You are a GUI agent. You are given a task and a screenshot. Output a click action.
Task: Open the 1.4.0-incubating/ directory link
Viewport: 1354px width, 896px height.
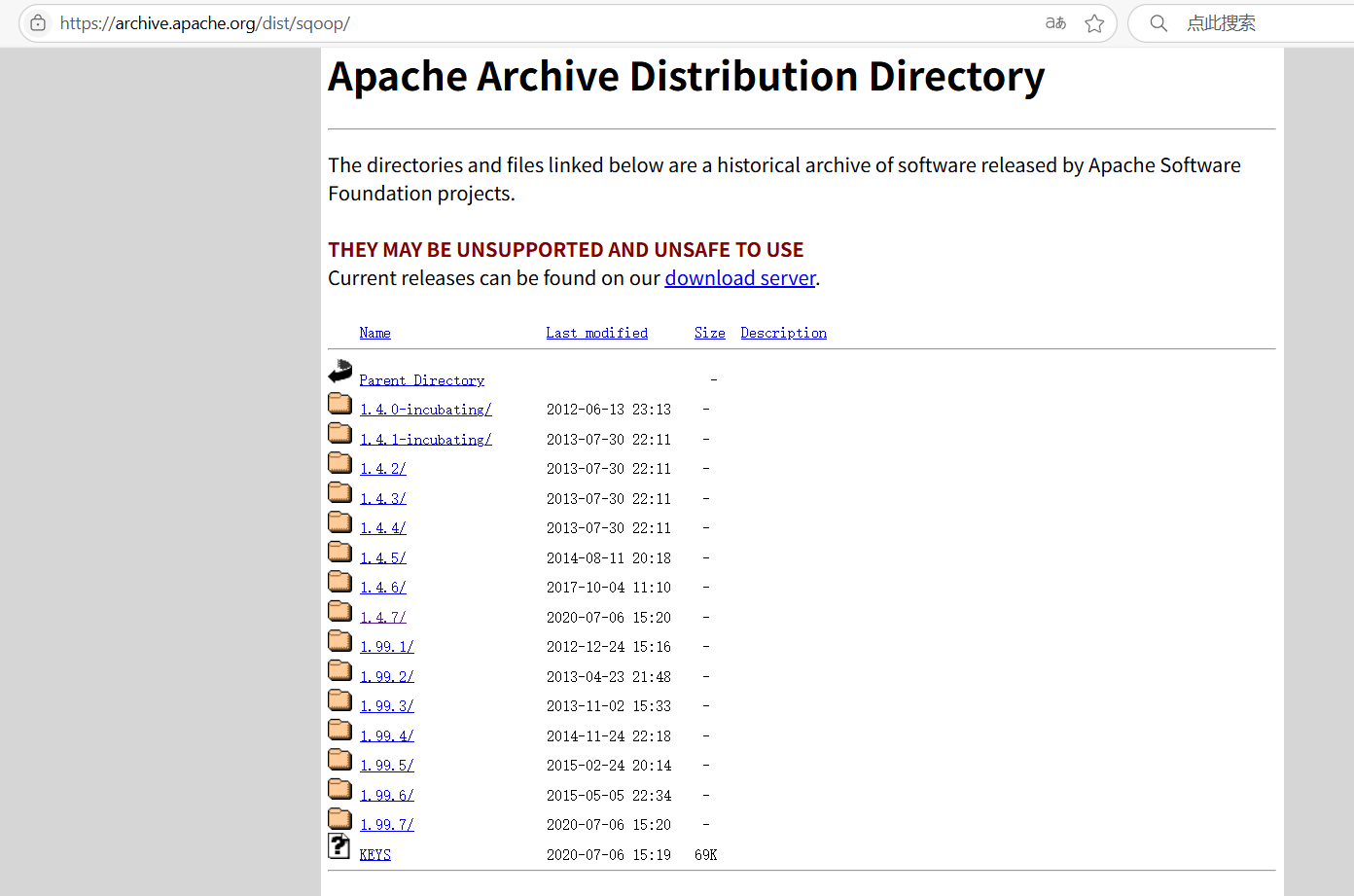click(x=425, y=410)
